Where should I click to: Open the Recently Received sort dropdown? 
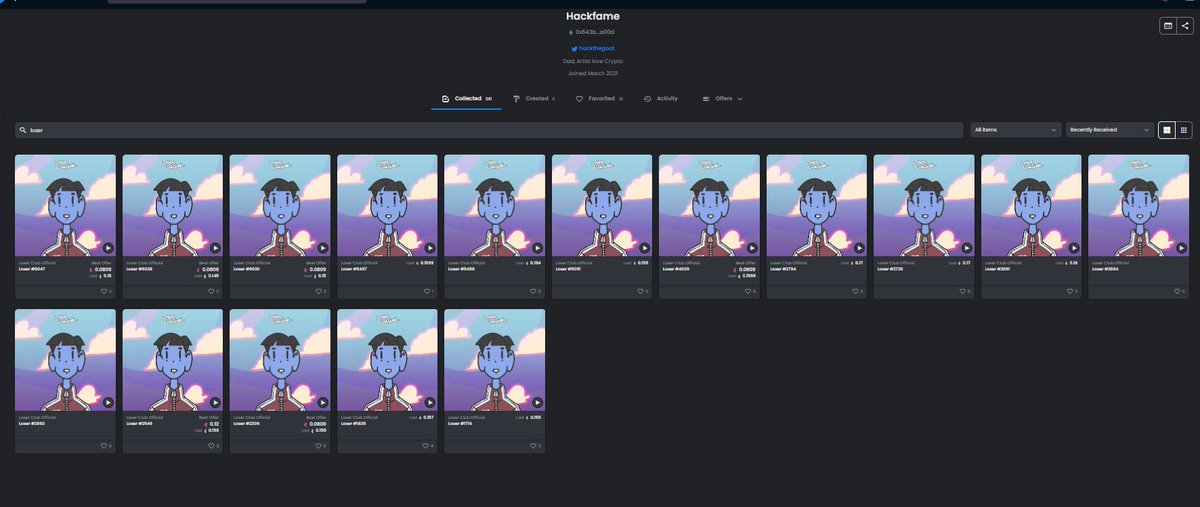(x=1110, y=130)
